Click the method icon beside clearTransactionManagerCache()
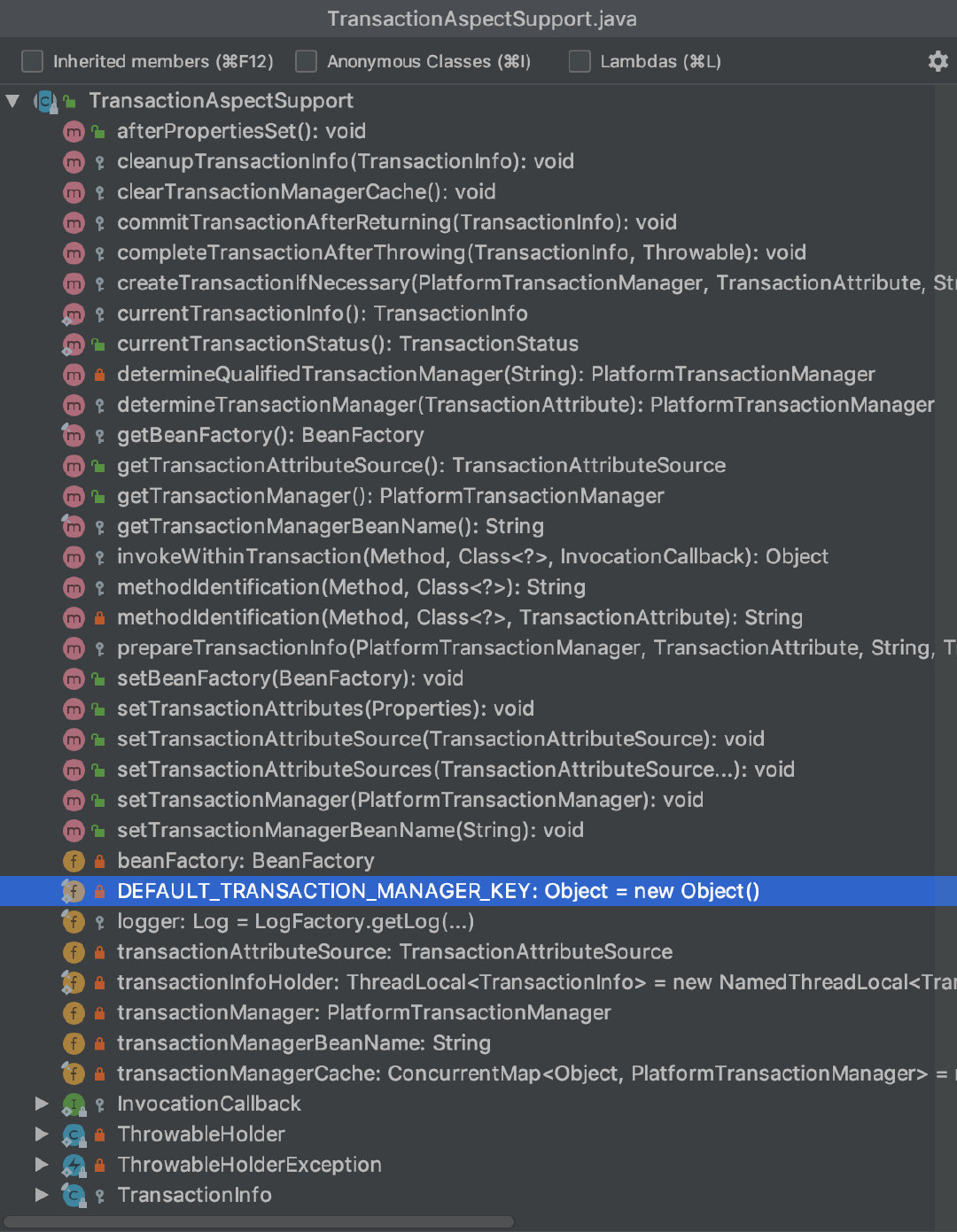957x1232 pixels. pos(74,192)
